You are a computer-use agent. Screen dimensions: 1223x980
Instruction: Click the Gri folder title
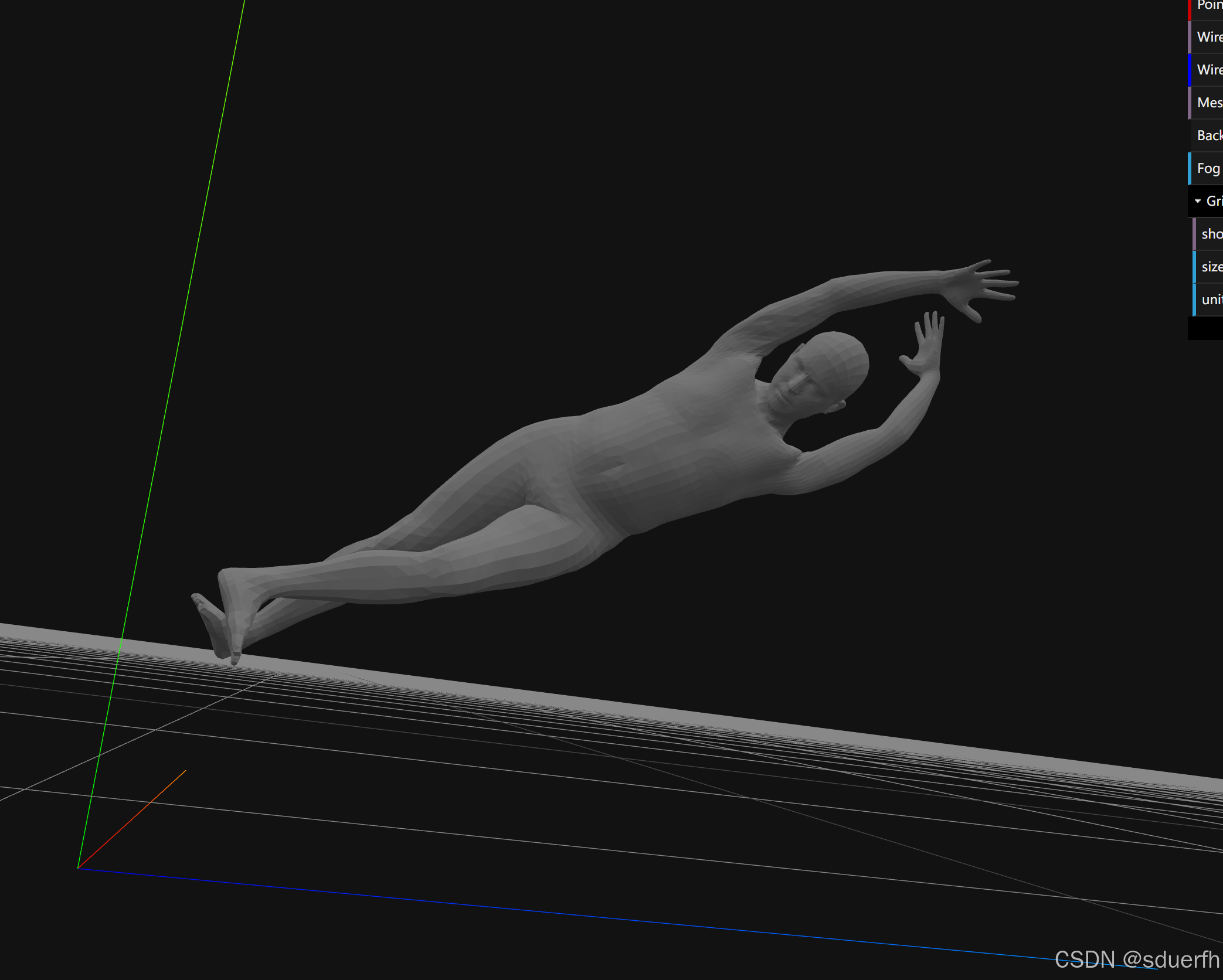point(1214,201)
